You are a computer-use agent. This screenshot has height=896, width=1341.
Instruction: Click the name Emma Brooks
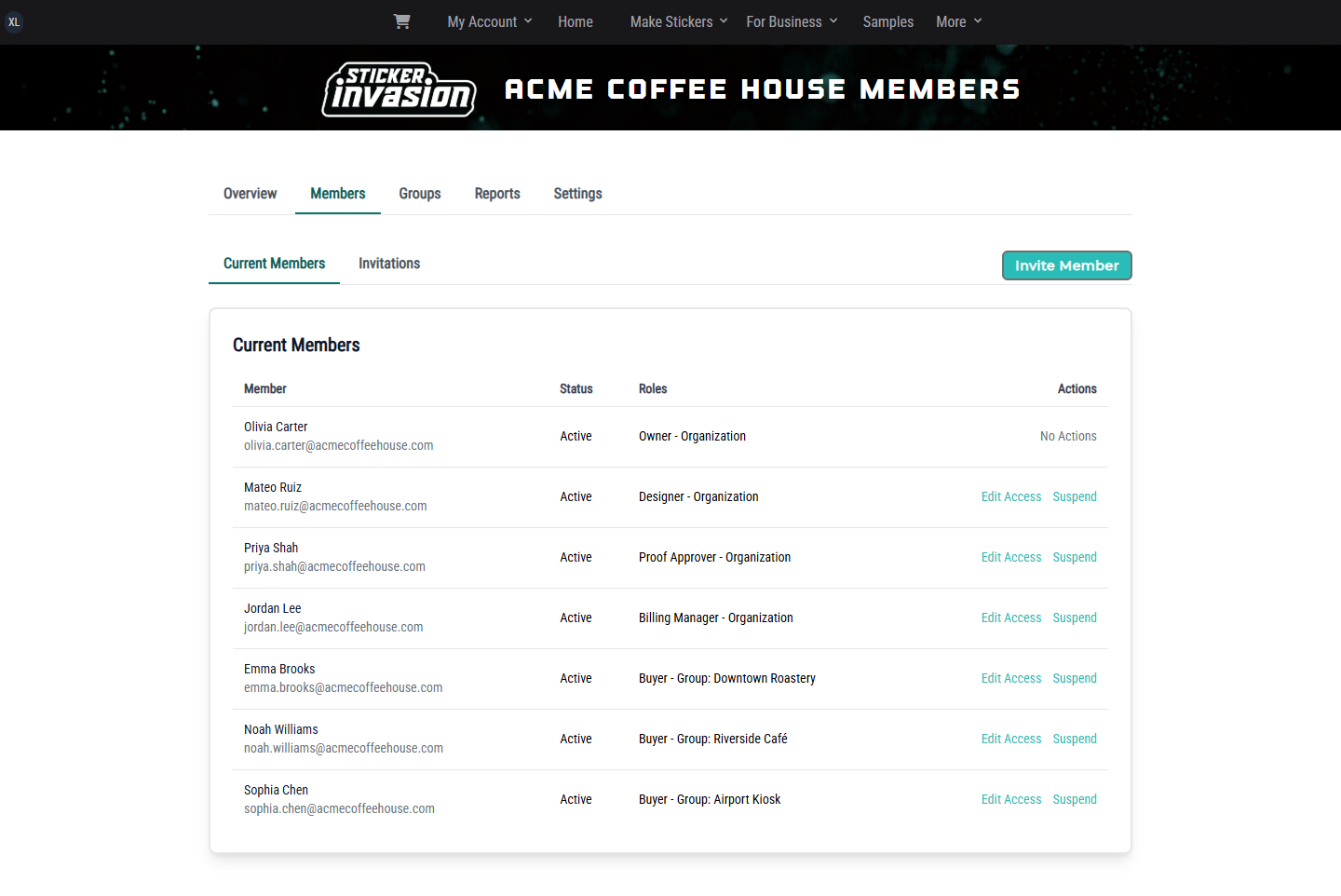(279, 669)
